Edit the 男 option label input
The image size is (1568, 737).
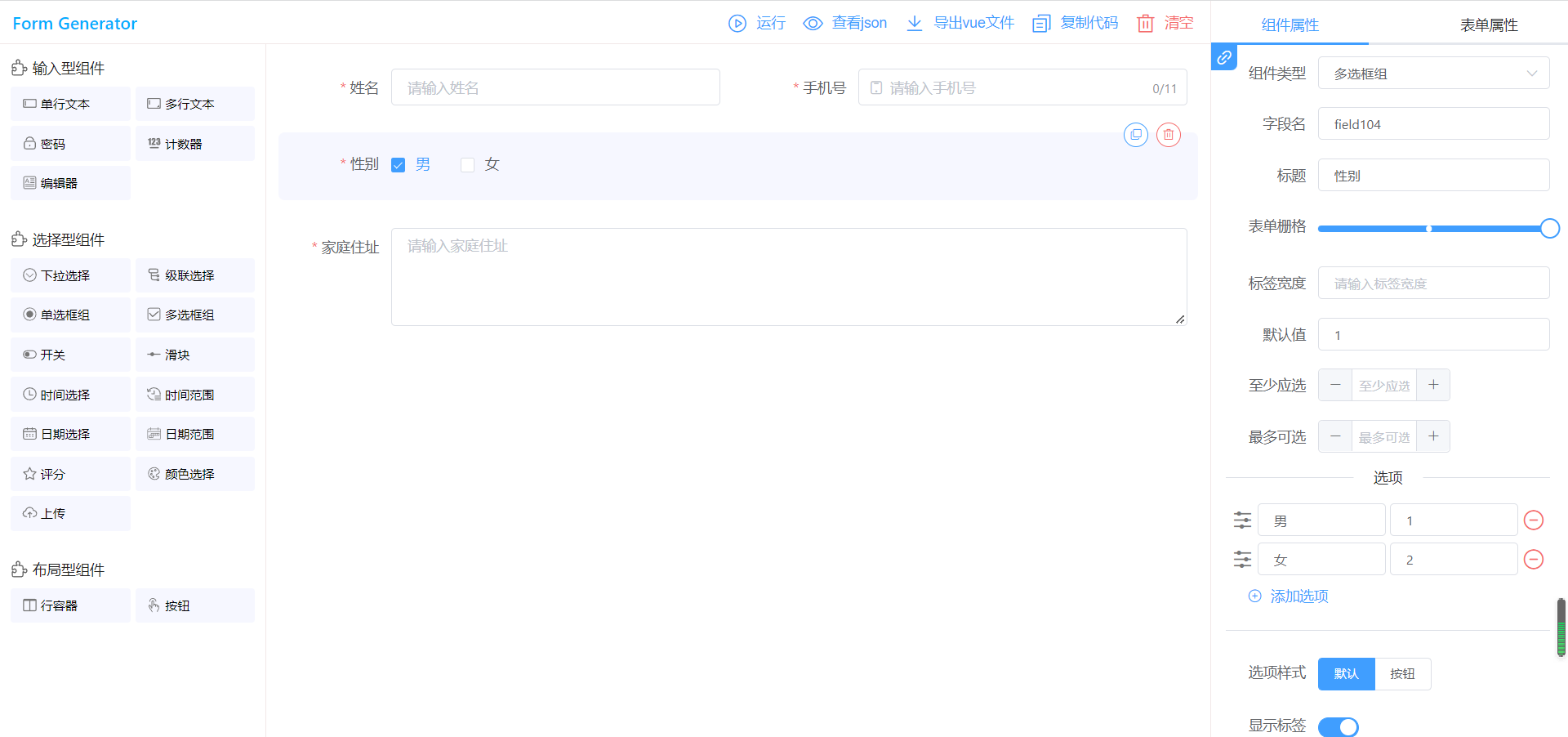coord(1321,520)
